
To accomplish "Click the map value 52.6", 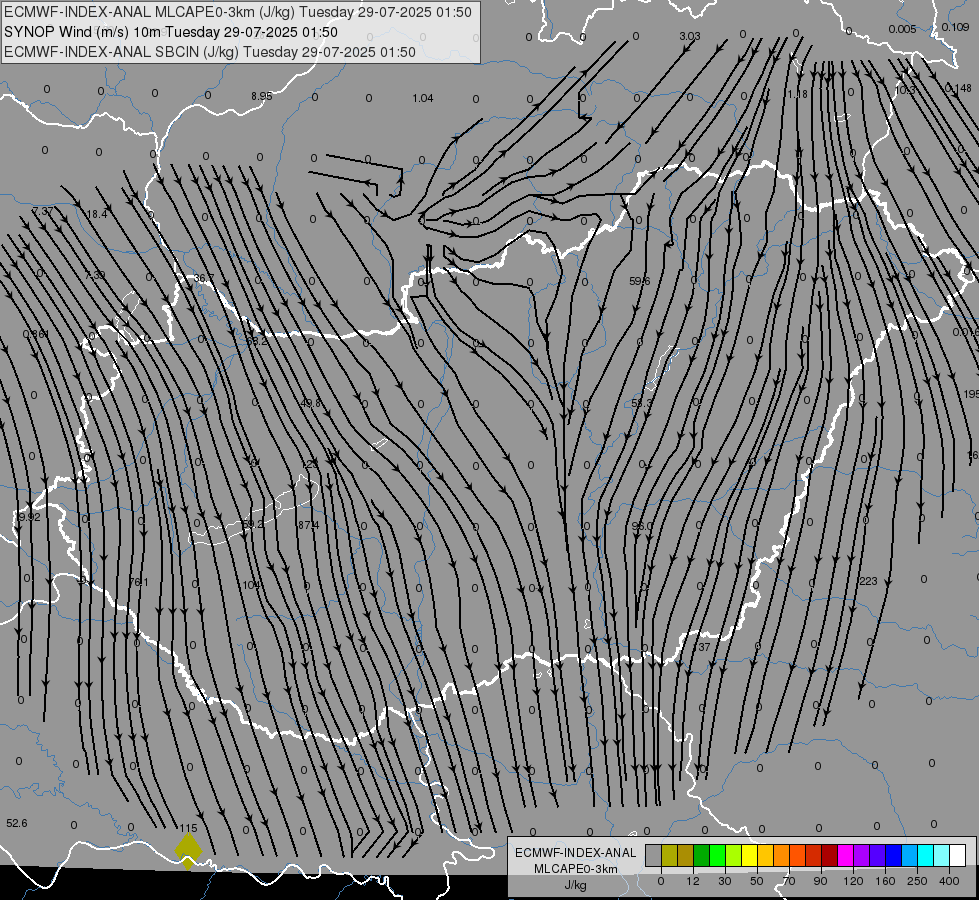I will (17, 823).
